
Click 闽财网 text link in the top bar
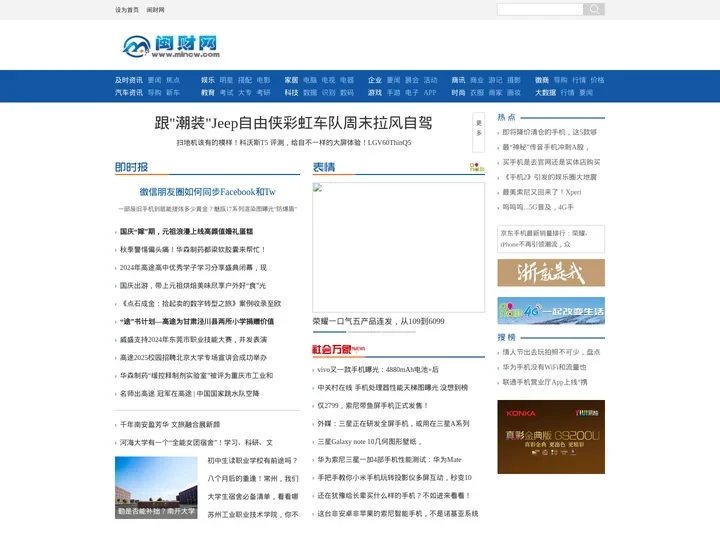[155, 10]
